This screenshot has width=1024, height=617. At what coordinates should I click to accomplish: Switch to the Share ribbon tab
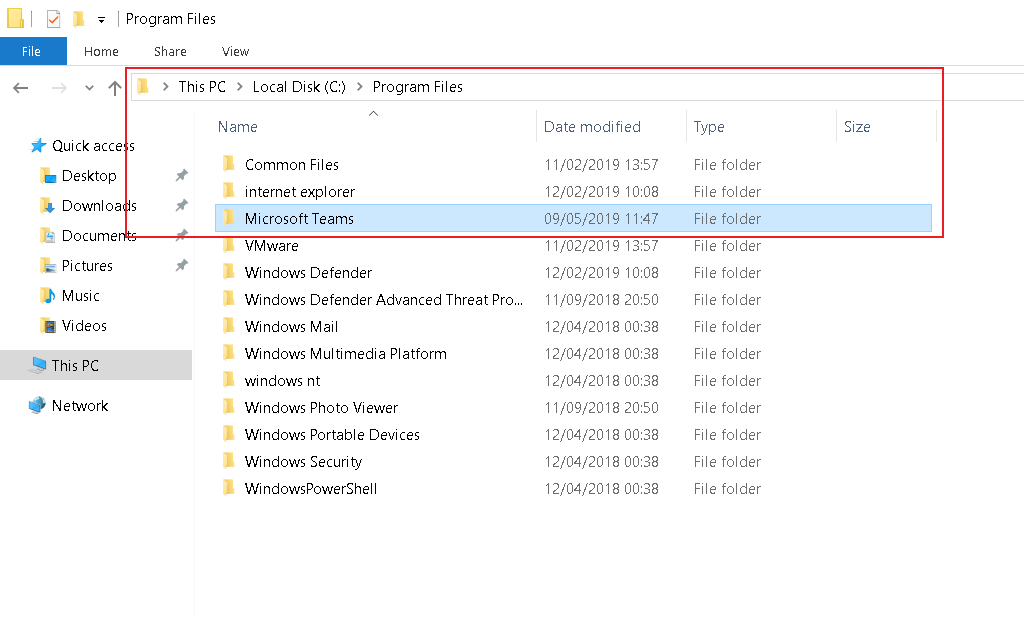click(170, 51)
